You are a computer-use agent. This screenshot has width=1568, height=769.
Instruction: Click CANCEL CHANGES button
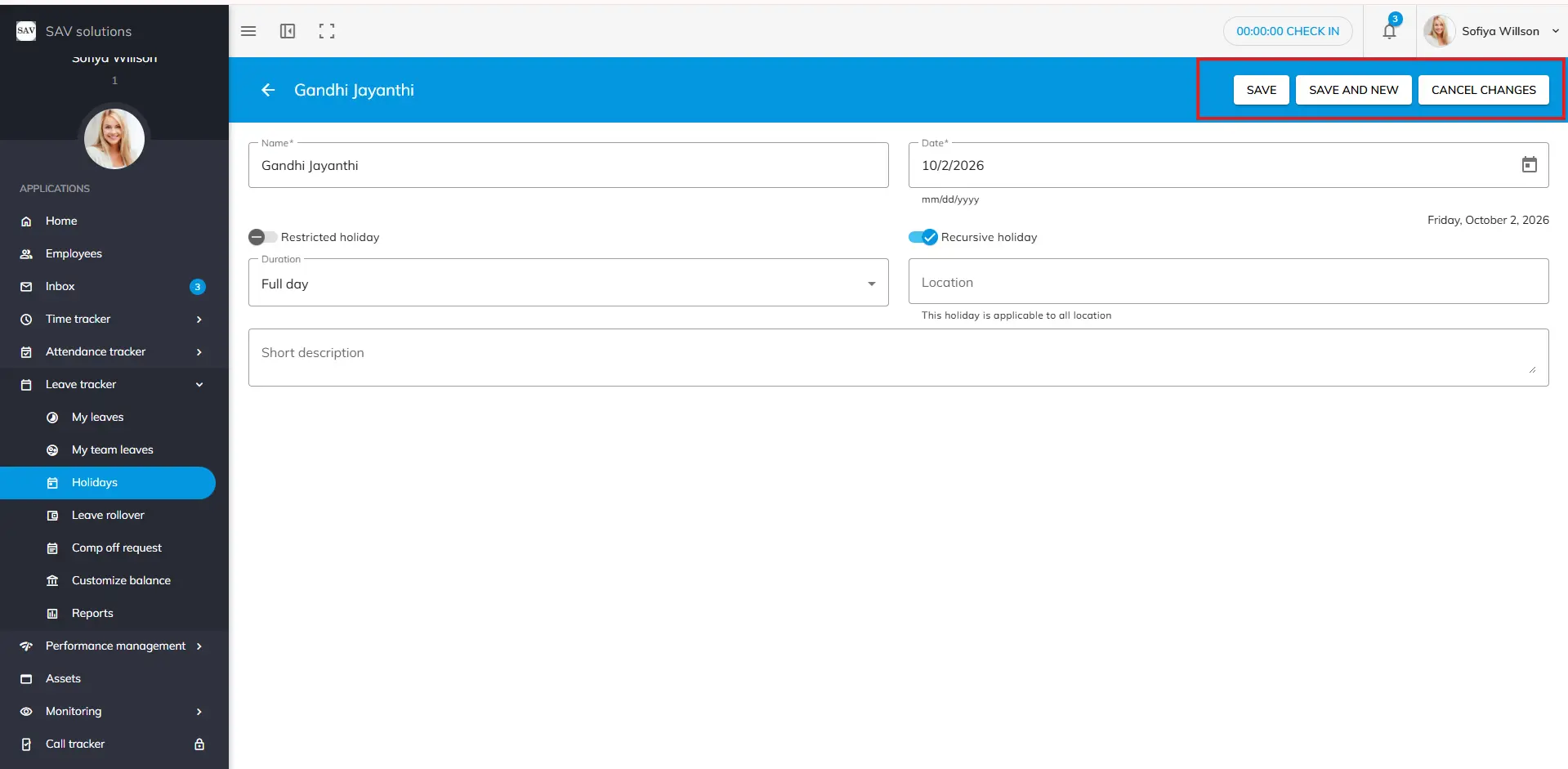click(x=1483, y=90)
